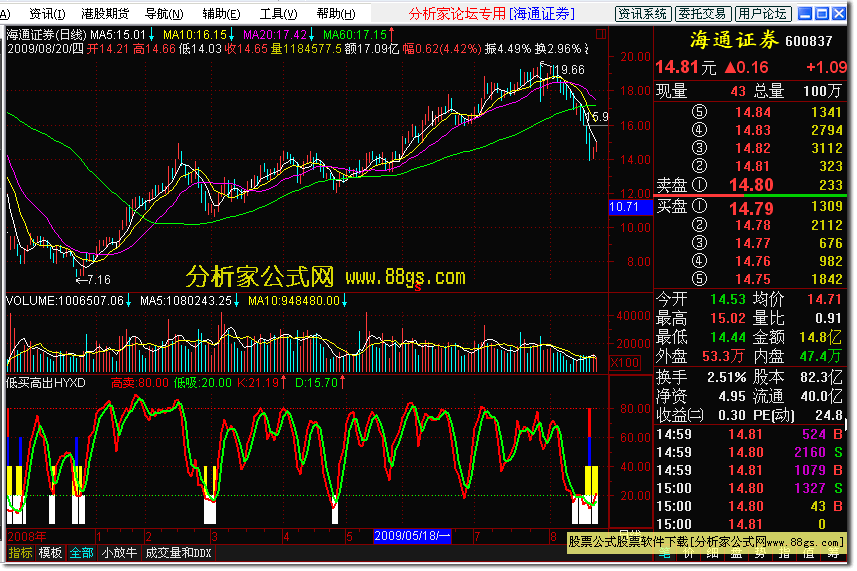Click the stock code 600837
Viewport: 857px width, 571px height.
808,42
